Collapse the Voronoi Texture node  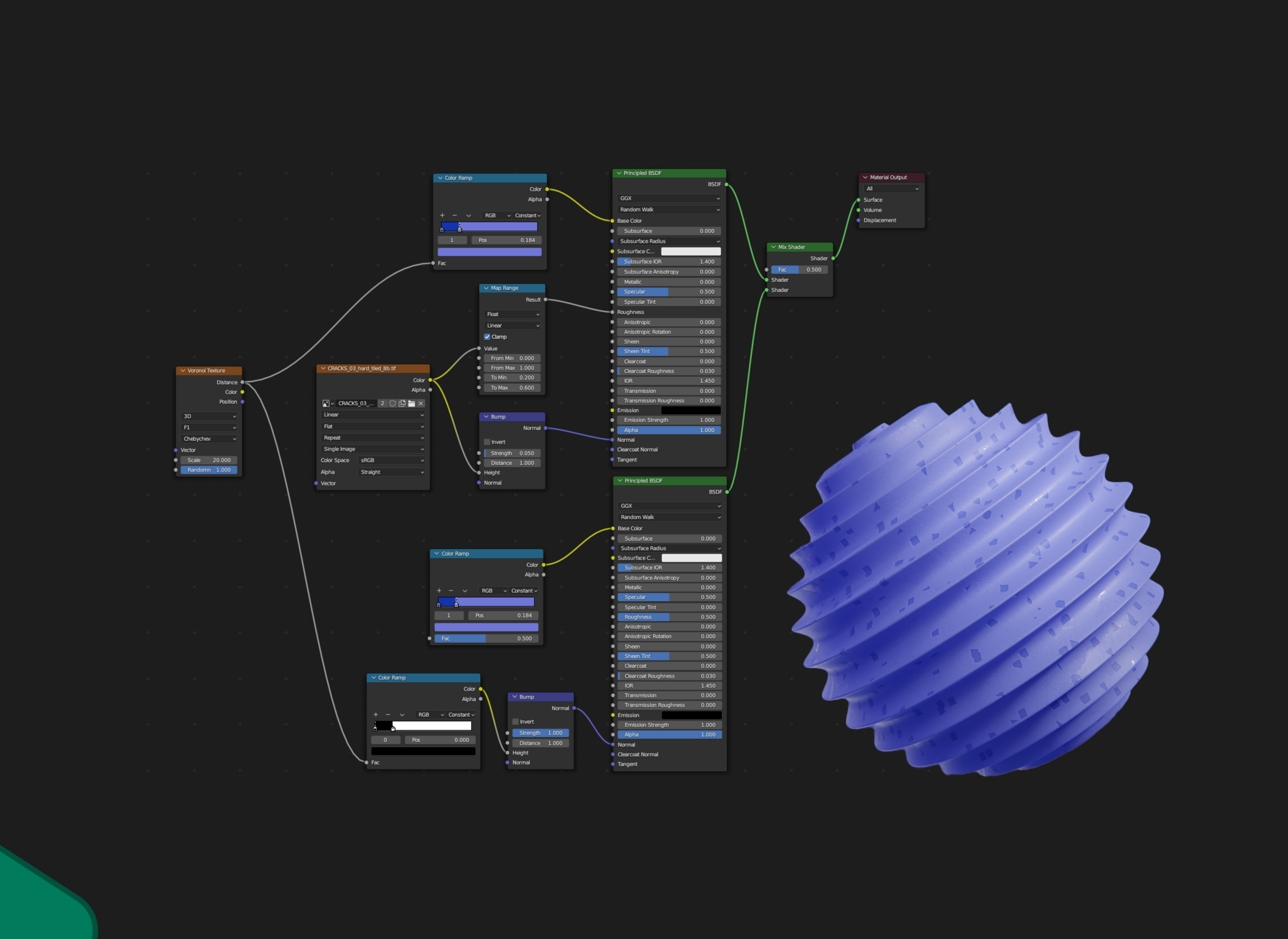pyautogui.click(x=182, y=371)
